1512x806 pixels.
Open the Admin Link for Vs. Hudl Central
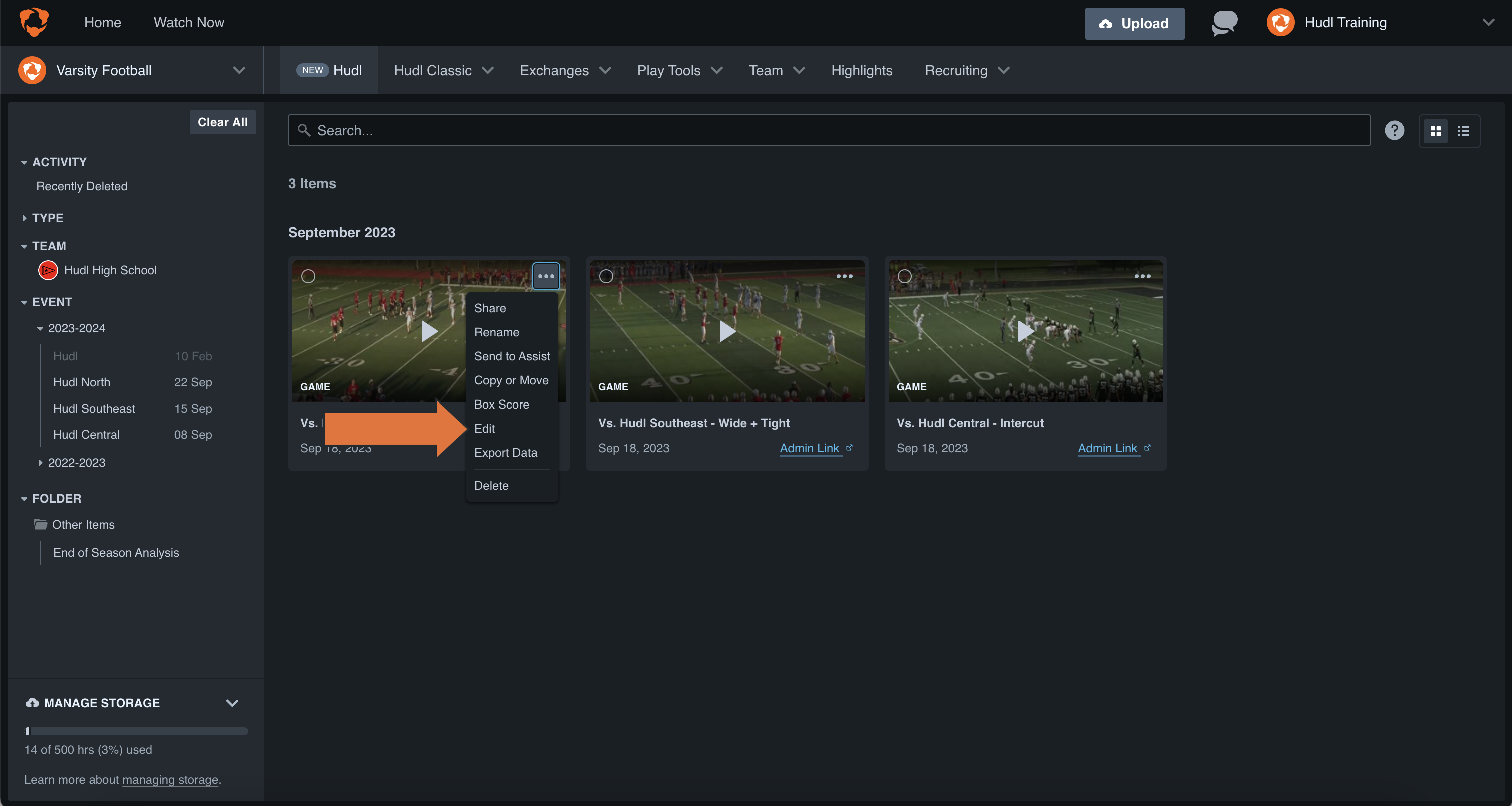pos(1108,448)
